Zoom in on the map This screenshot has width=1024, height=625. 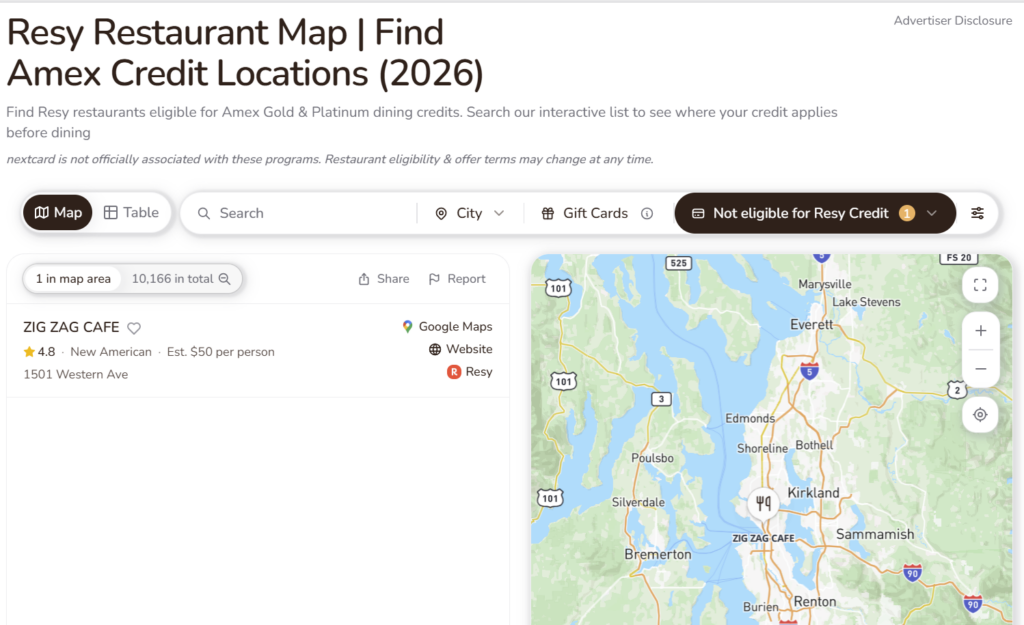[x=980, y=331]
